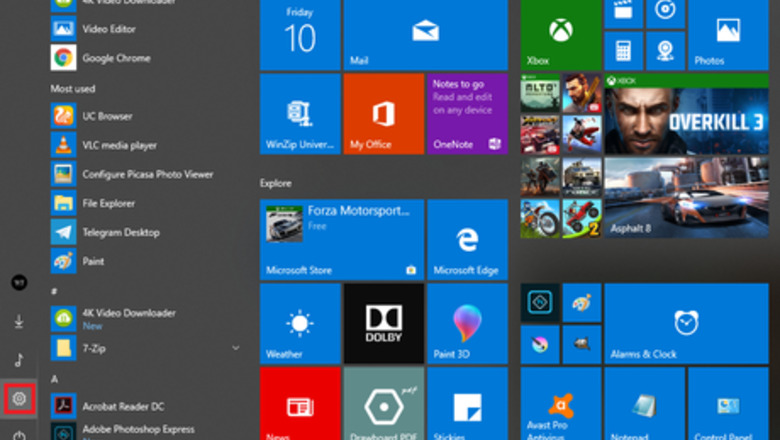The image size is (780, 440).
Task: Open the small Paint palette tile
Action: 582,303
